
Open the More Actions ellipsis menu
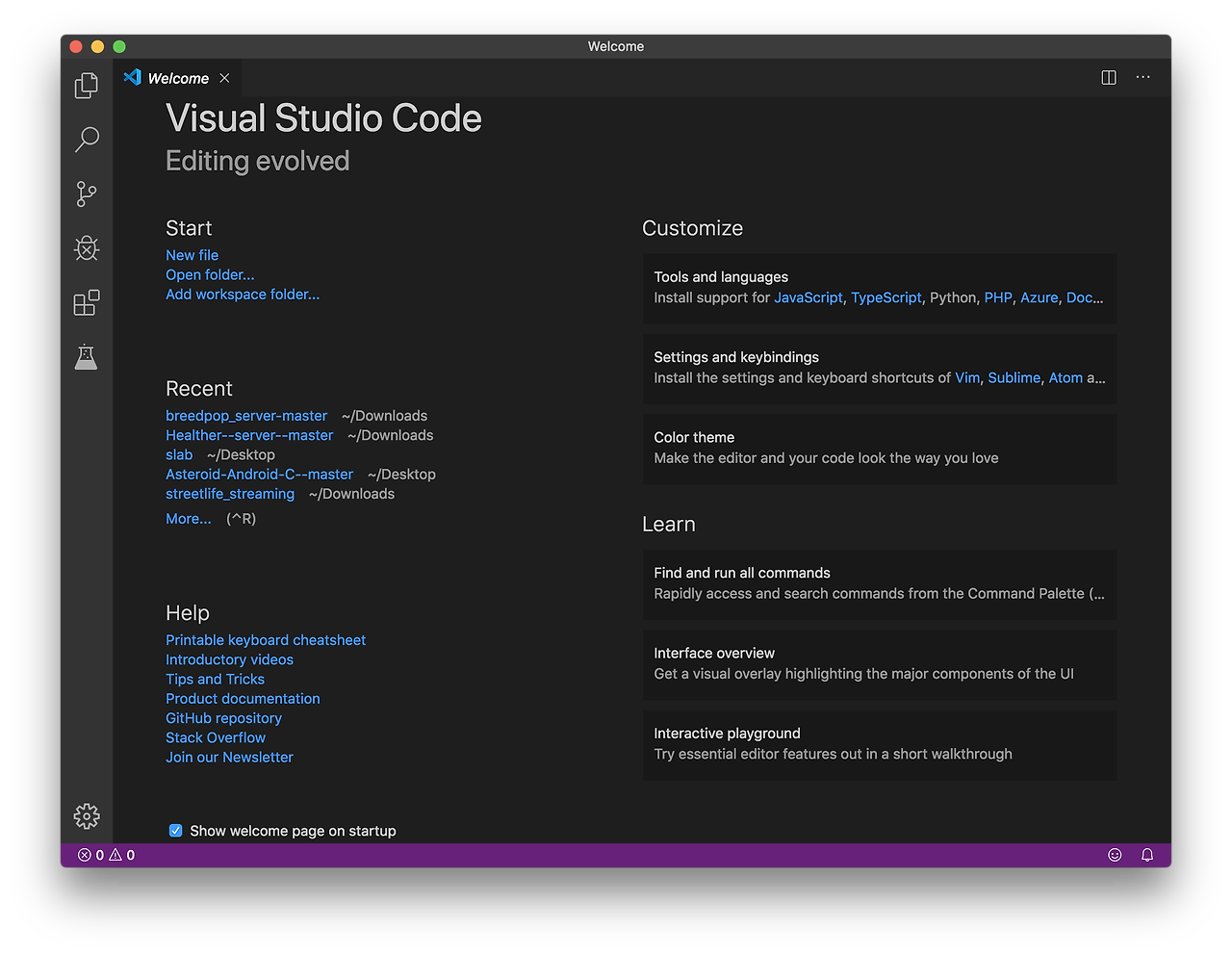coord(1142,78)
